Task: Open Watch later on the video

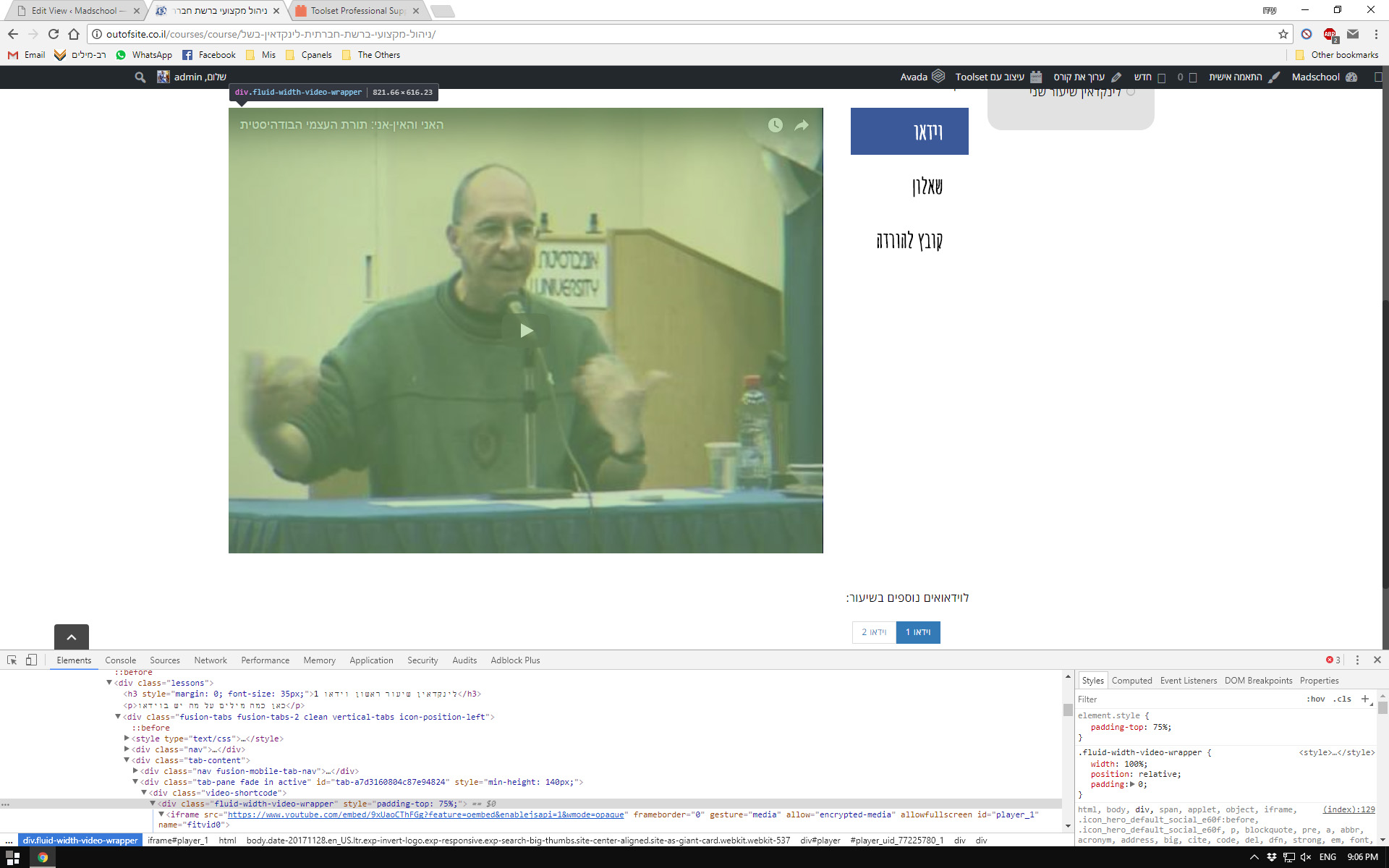Action: pyautogui.click(x=776, y=125)
